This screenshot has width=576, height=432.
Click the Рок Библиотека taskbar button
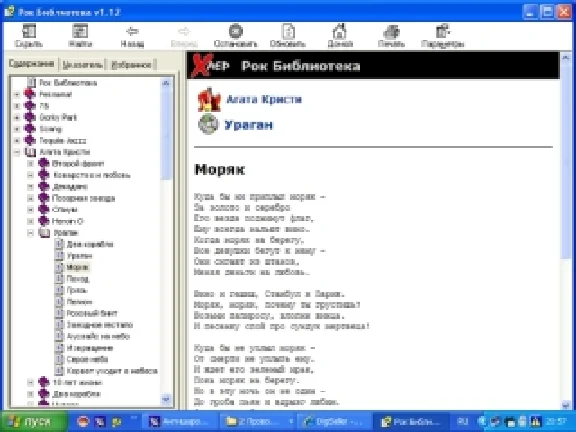pyautogui.click(x=410, y=422)
